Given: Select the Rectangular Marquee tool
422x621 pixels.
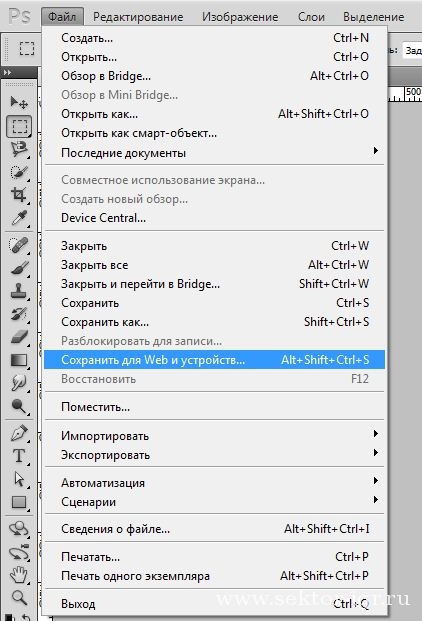Looking at the screenshot, I should pyautogui.click(x=19, y=126).
